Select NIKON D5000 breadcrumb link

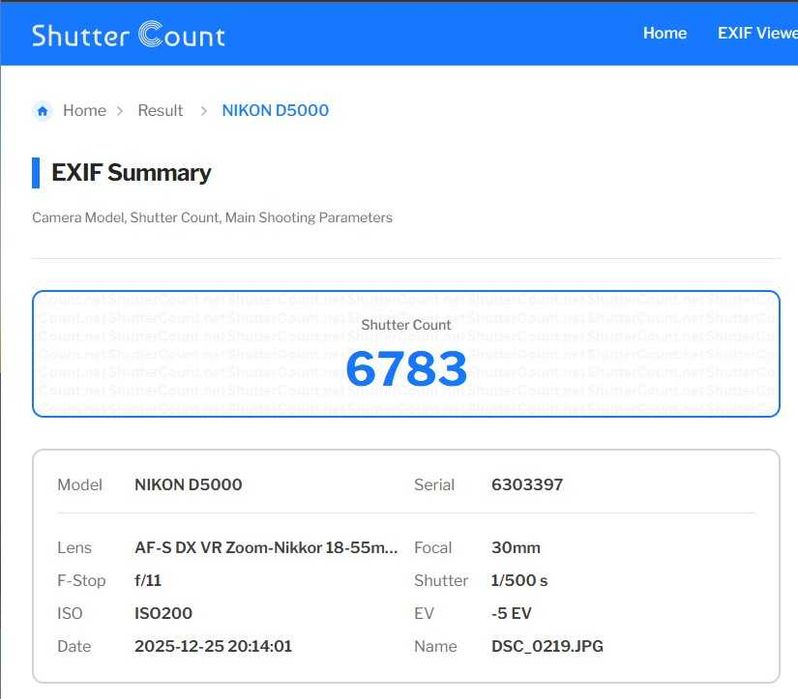click(x=275, y=110)
